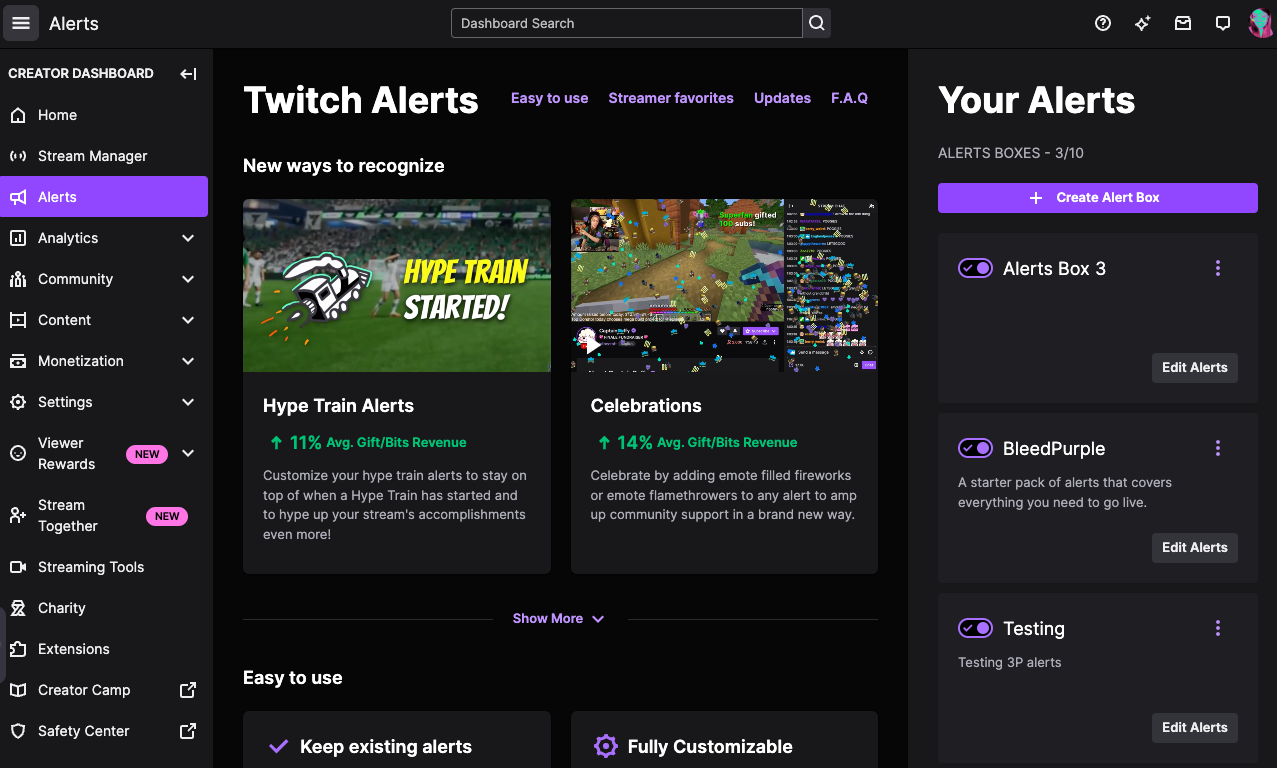This screenshot has height=768, width=1277.
Task: Open the Hype Train Started thumbnail
Action: point(397,286)
